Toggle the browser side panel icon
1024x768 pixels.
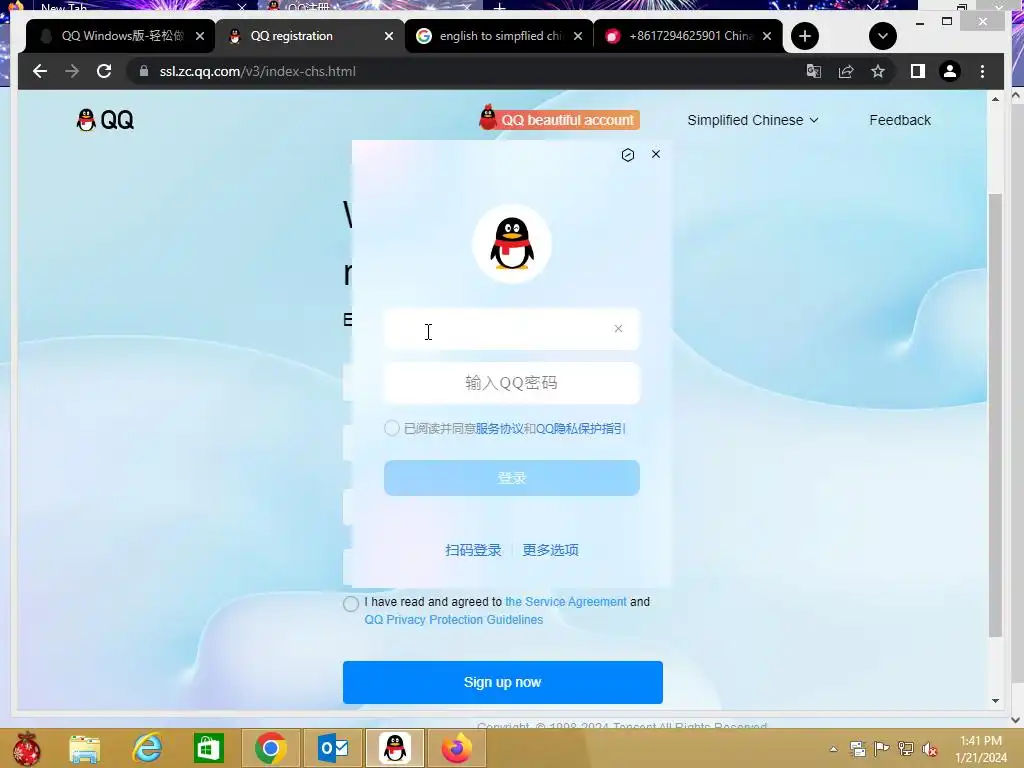(x=918, y=71)
